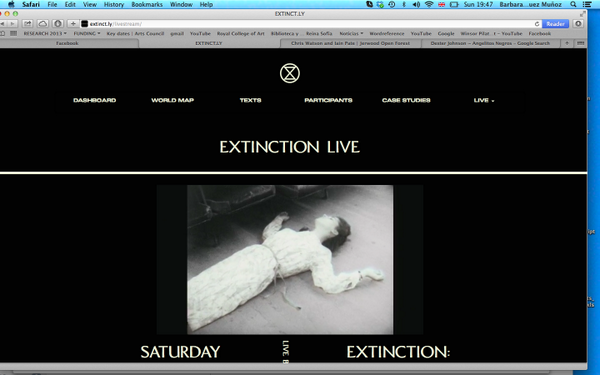Screen dimensions: 600x375
Task: Open the Window menu
Action: tap(181, 4)
